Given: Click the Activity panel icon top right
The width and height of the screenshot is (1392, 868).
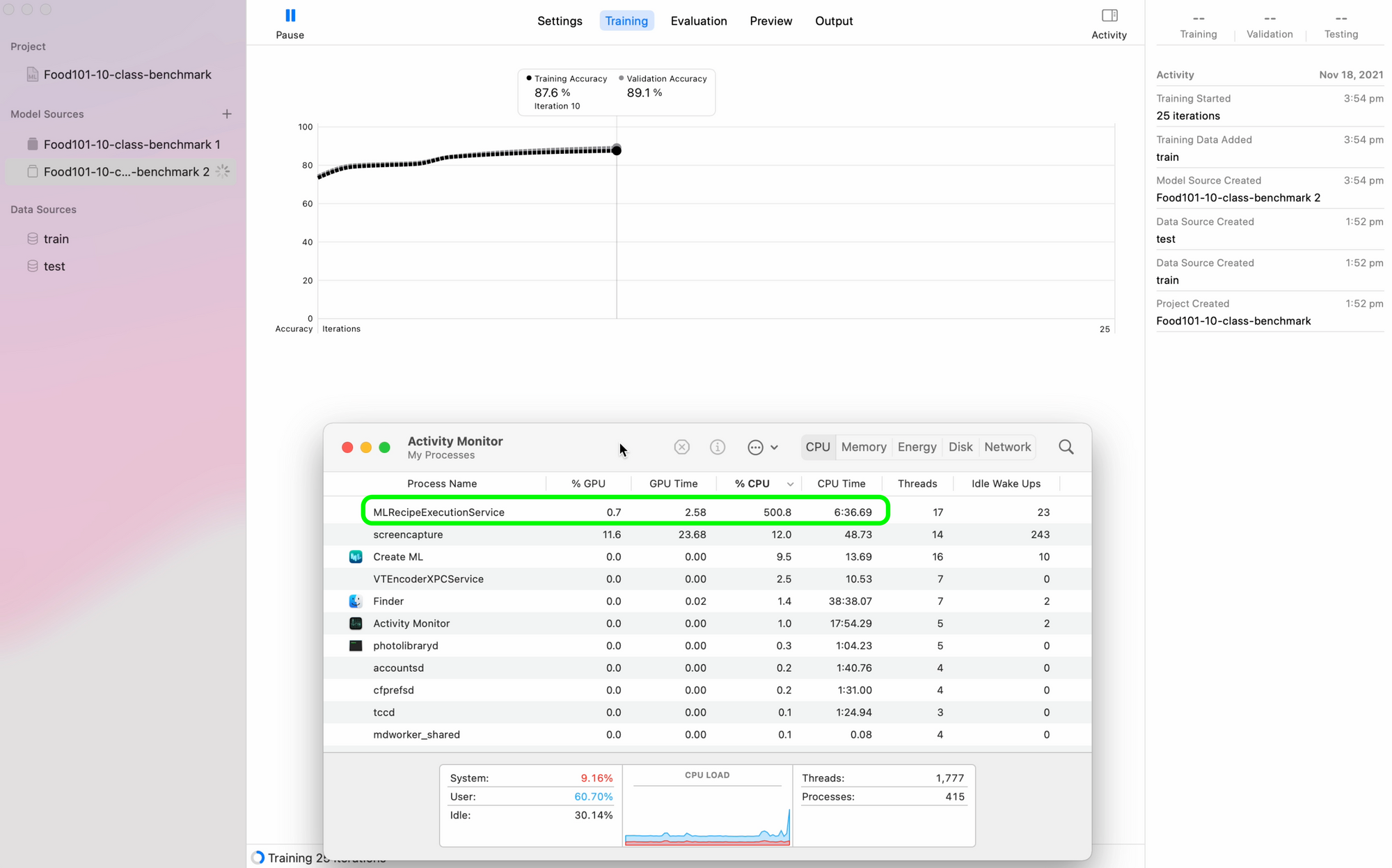Looking at the screenshot, I should [1110, 15].
